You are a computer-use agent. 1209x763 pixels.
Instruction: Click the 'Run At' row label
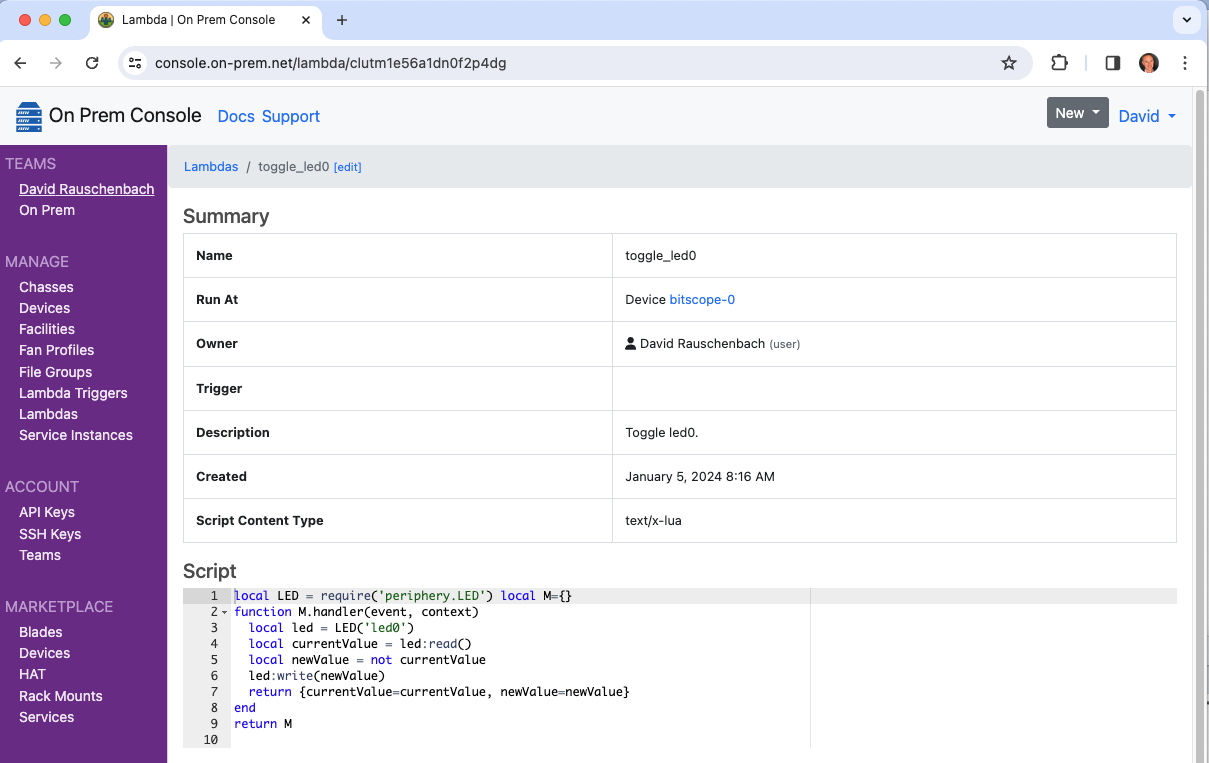[217, 299]
